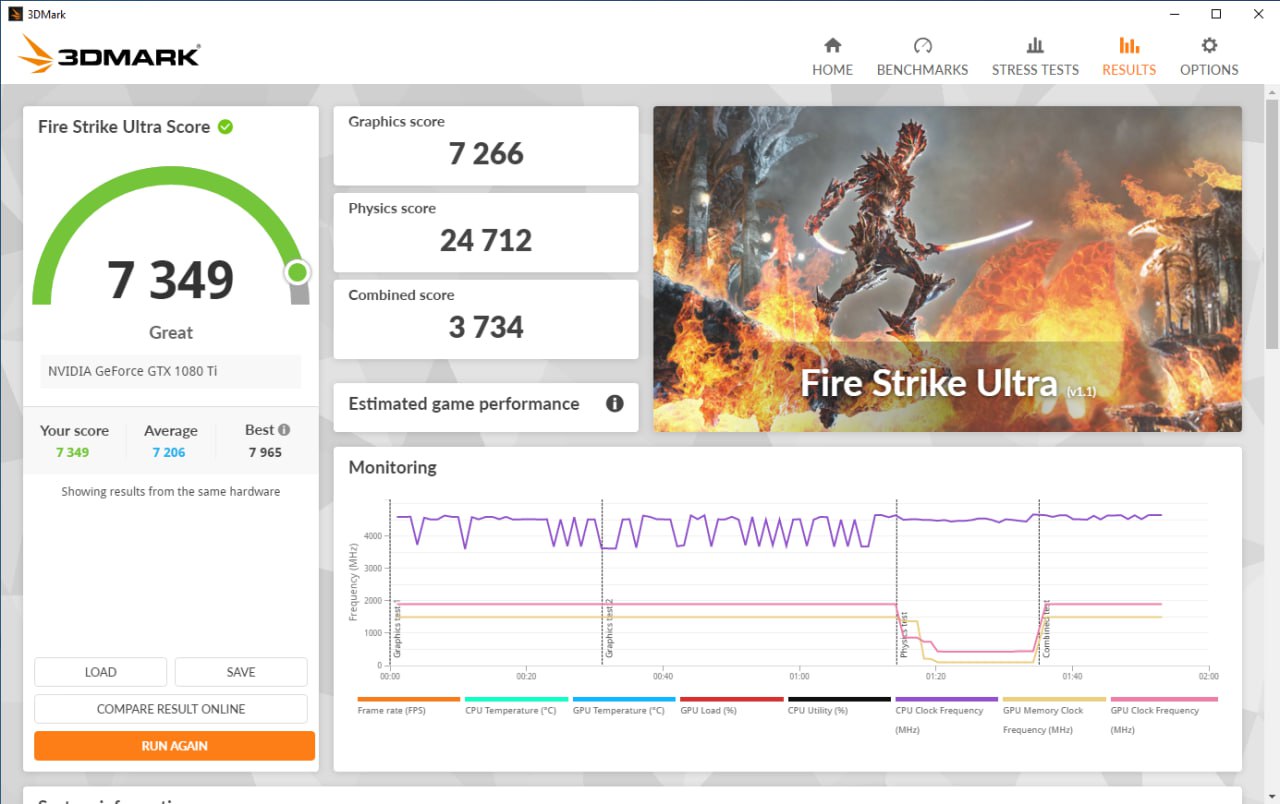Click the Combined test marker in chart

(1046, 628)
